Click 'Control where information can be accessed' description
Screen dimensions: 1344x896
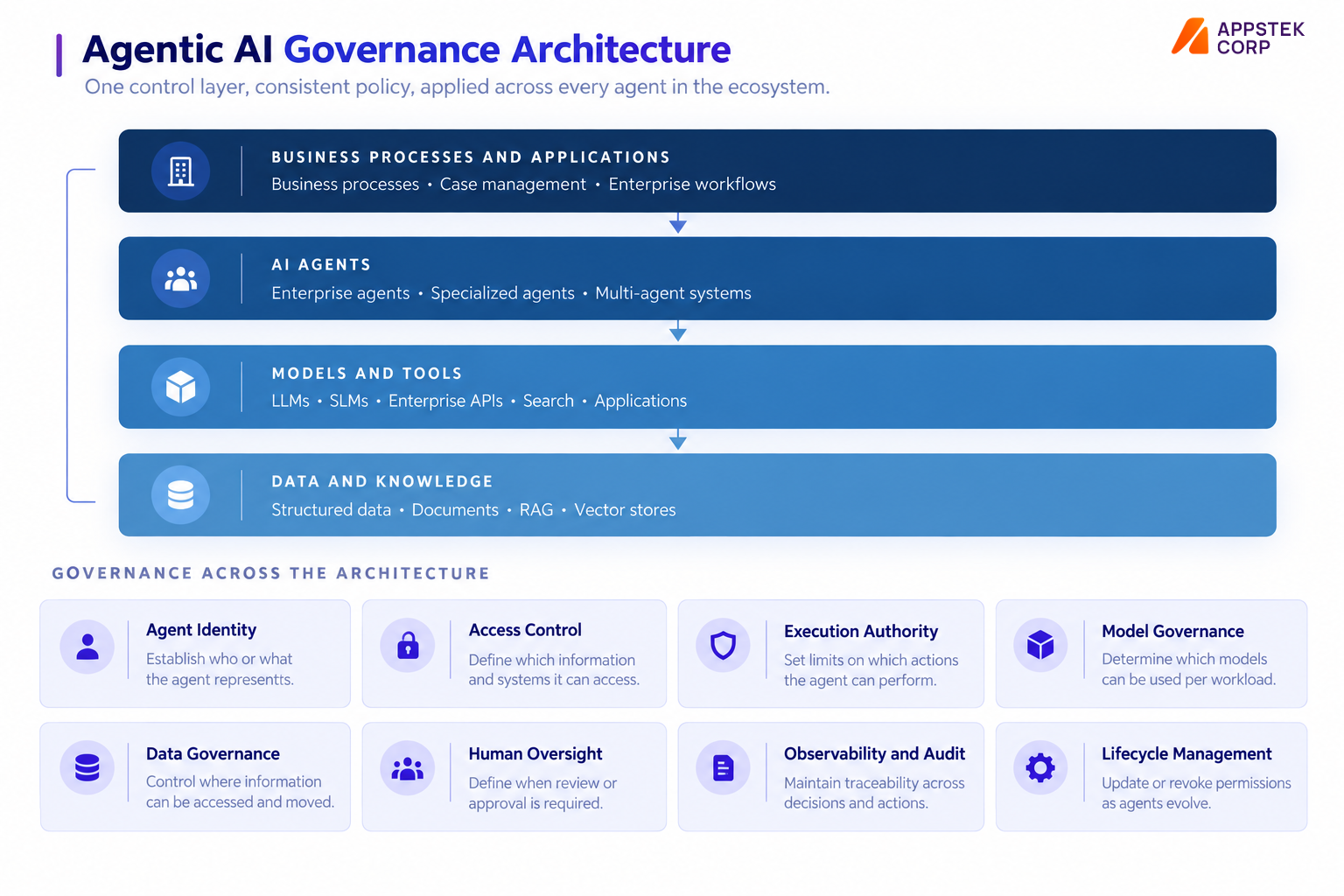(x=240, y=792)
